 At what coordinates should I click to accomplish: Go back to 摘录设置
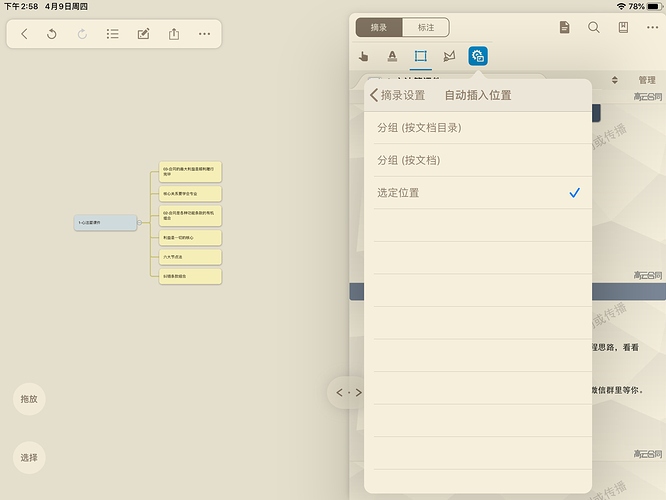click(398, 95)
